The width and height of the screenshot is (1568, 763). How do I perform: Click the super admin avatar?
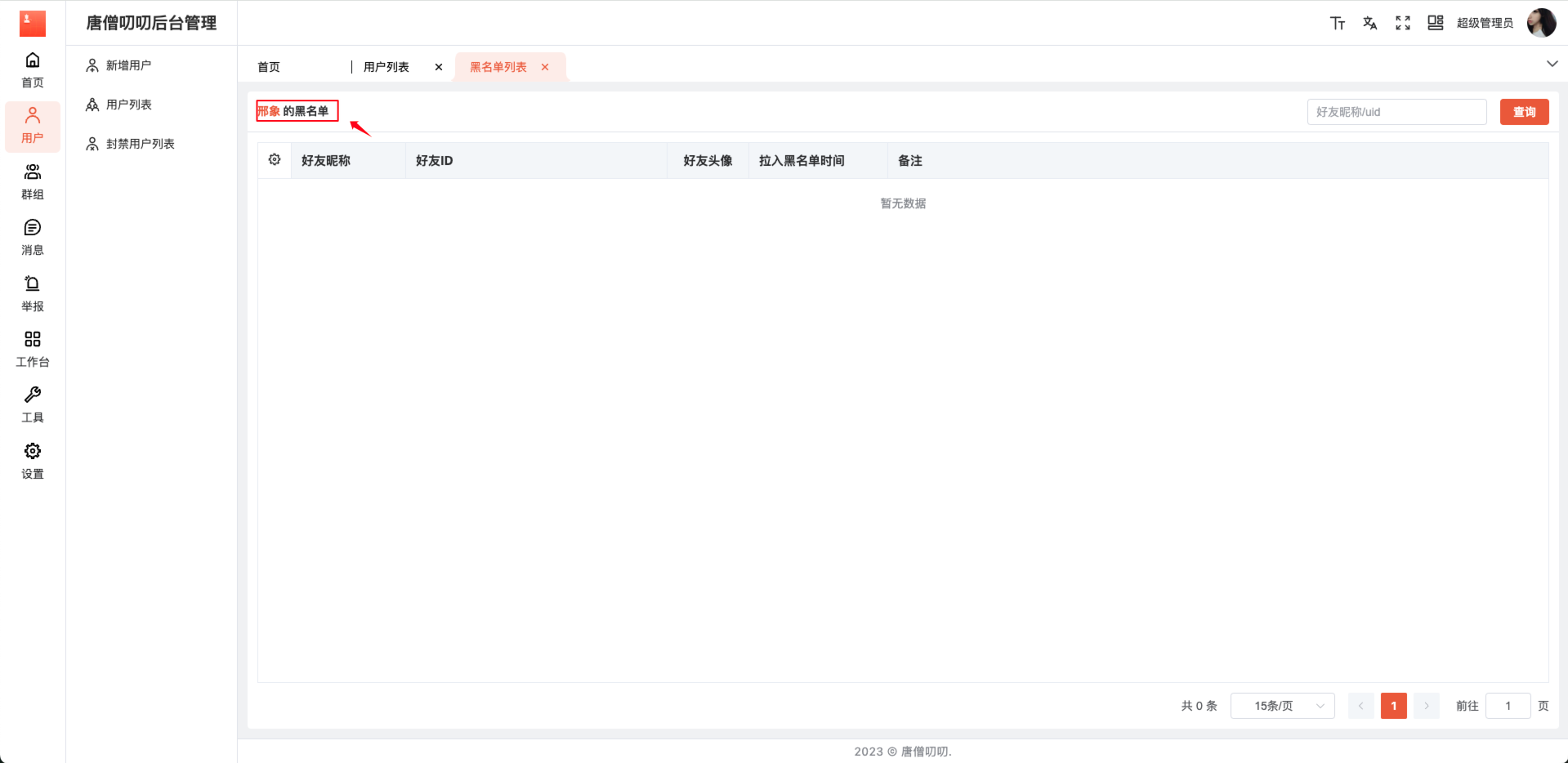coord(1541,23)
